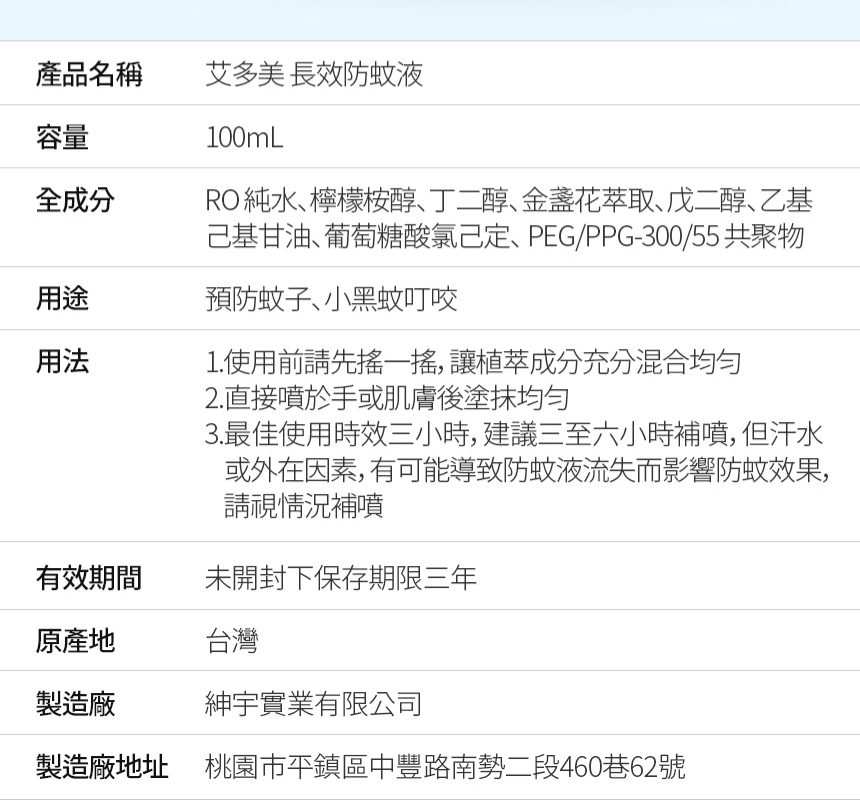
Task: Click the factory address 桃園市平鎮區中豐路南勢二段460巷62號
Action: pos(445,767)
